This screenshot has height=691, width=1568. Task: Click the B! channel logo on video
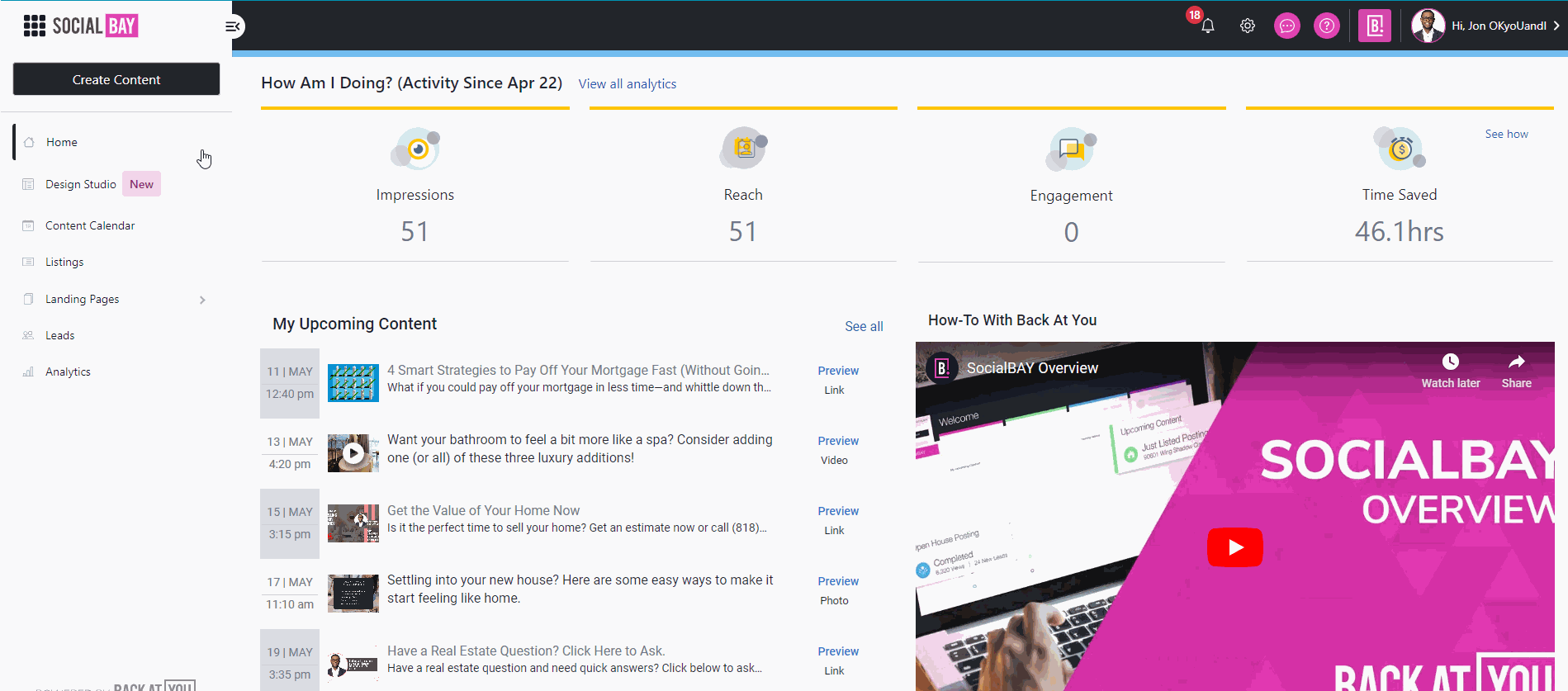[x=942, y=368]
